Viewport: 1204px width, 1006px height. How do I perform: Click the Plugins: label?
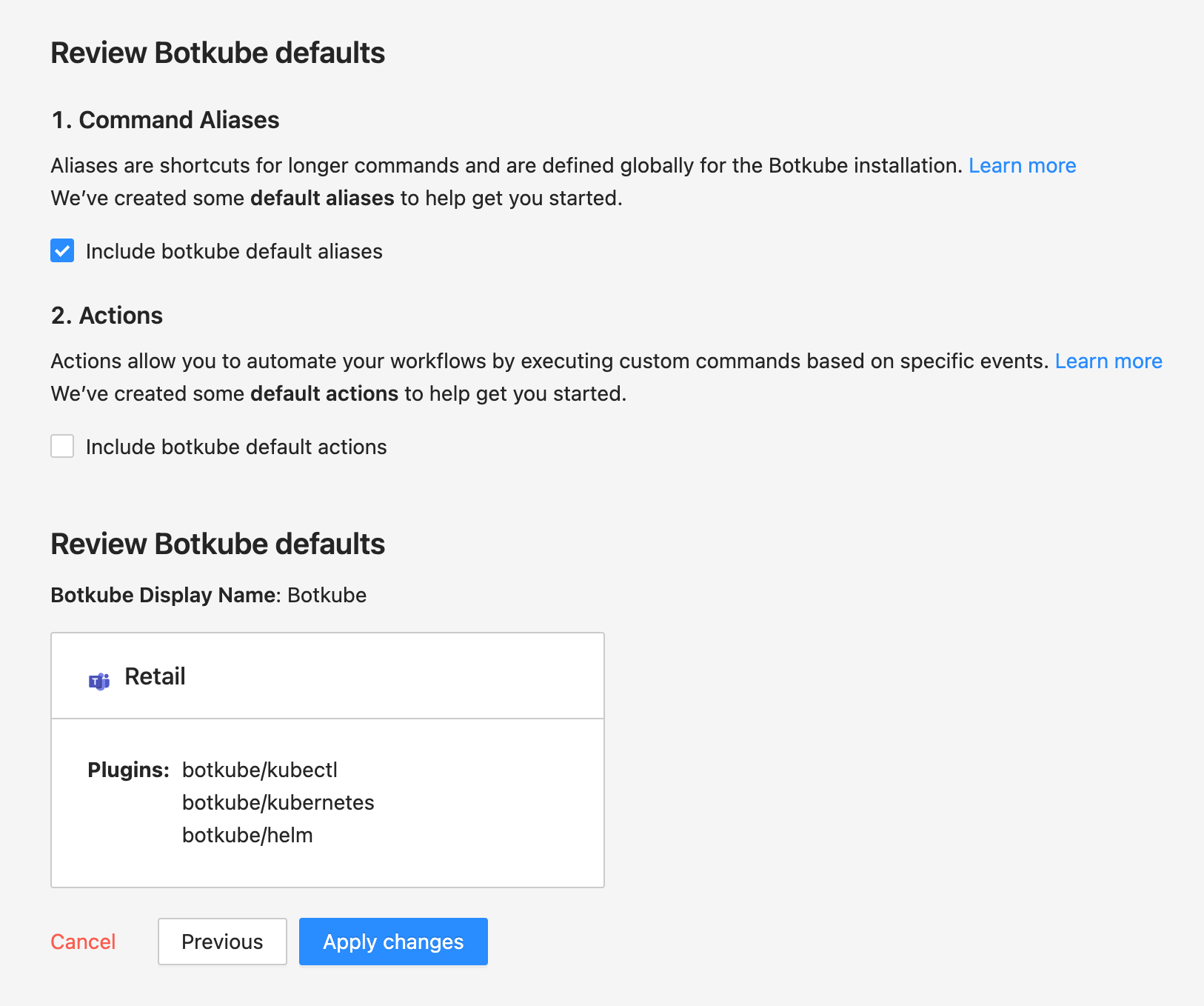tap(129, 770)
